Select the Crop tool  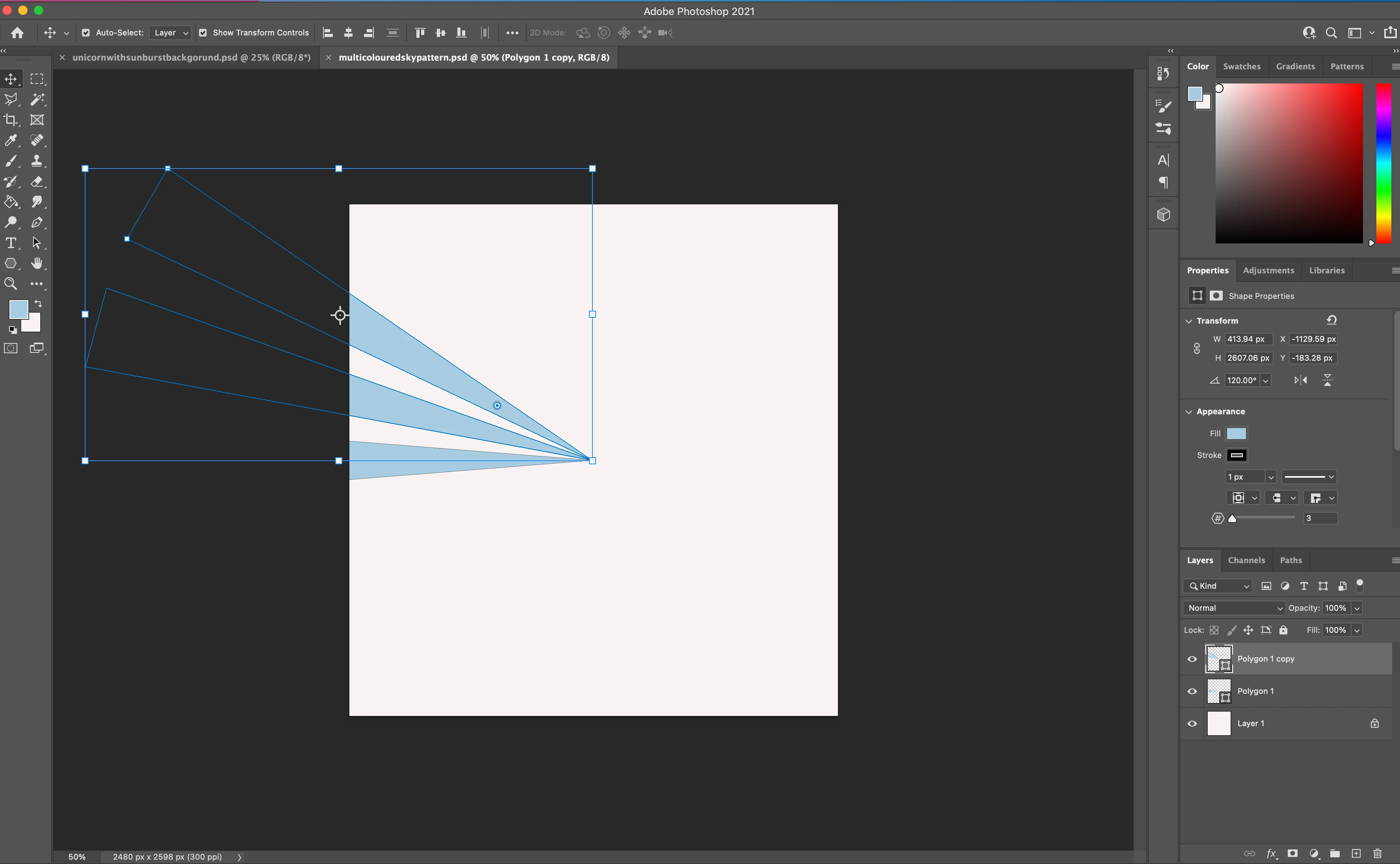click(10, 120)
